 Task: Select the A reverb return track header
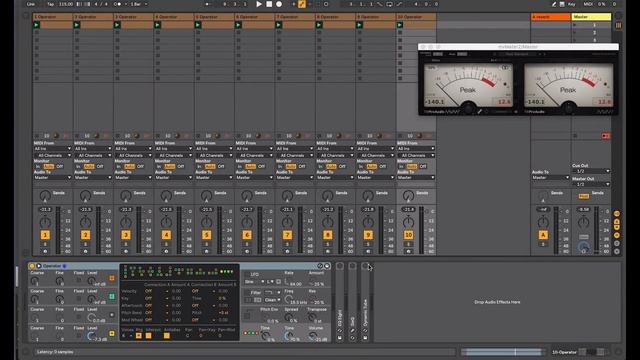[x=551, y=17]
